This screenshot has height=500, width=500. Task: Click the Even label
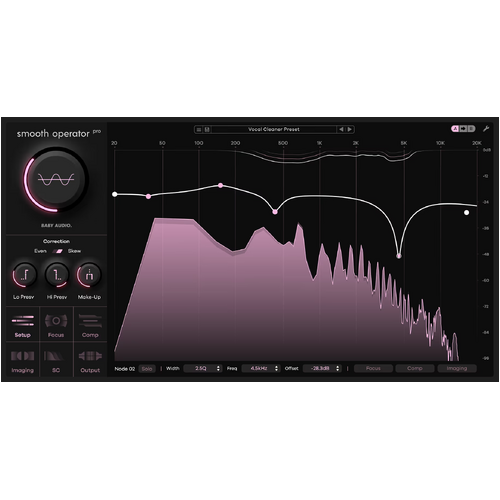(x=40, y=251)
